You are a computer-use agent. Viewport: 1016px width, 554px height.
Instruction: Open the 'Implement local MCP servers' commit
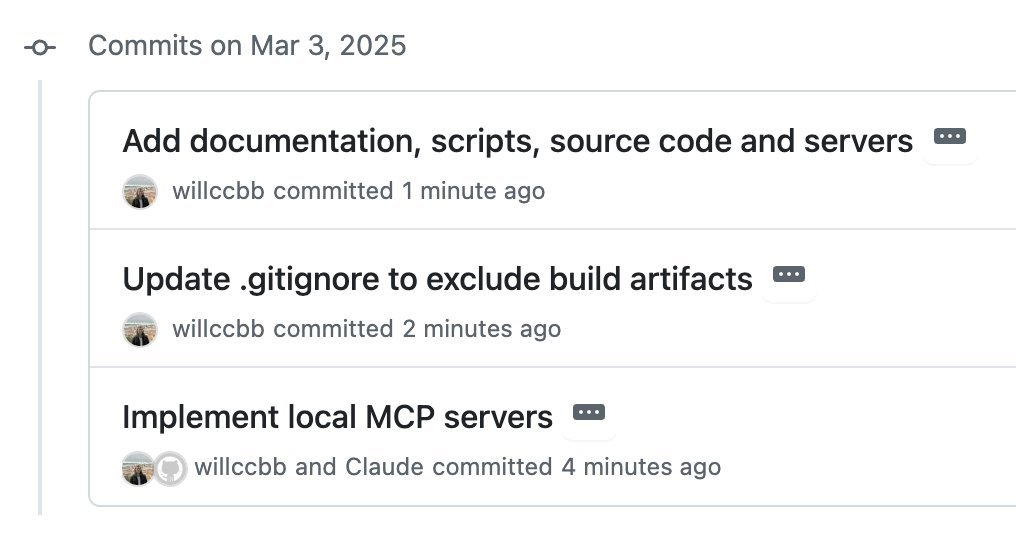[338, 417]
